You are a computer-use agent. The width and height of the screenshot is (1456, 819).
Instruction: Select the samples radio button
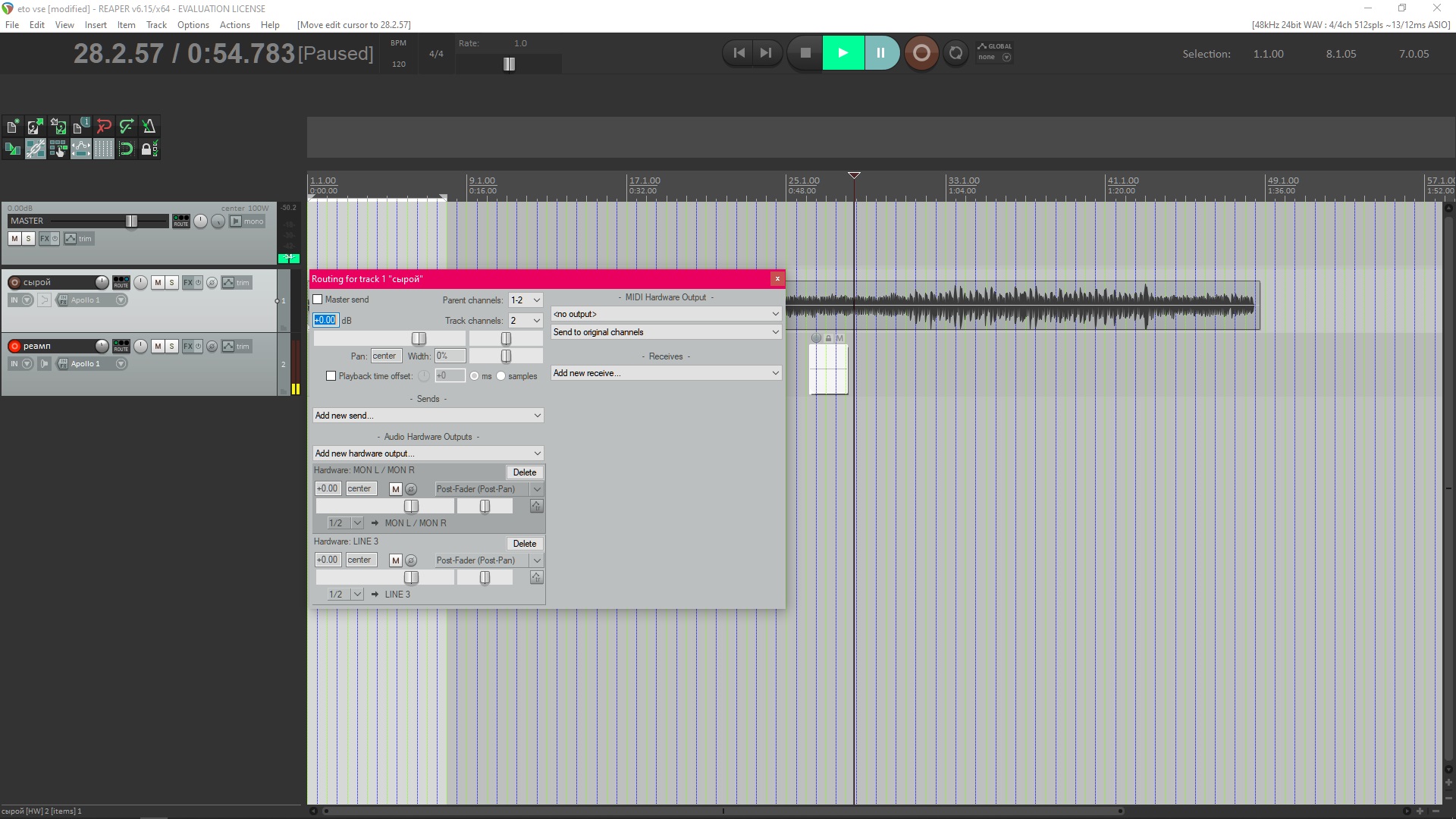coord(500,376)
